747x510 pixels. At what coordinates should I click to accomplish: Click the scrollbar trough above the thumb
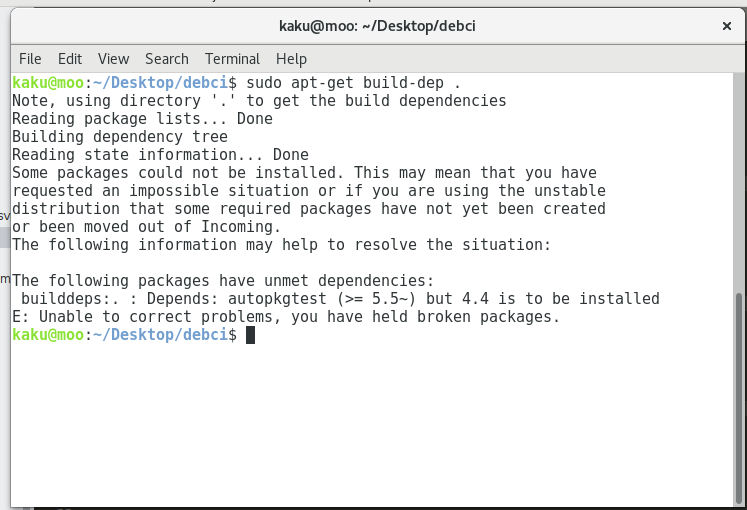(739, 183)
